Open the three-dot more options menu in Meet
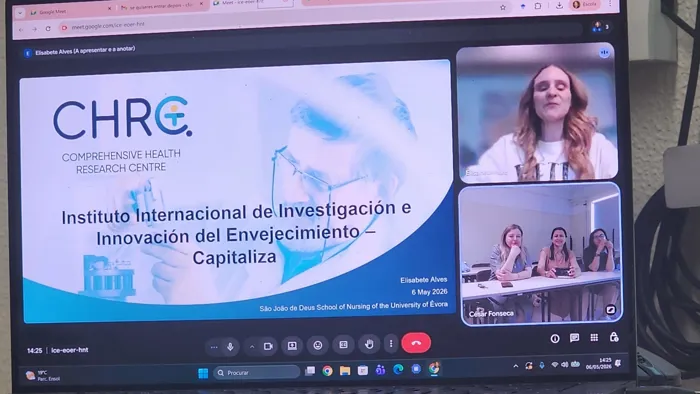Screen dimensions: 700x394 pos(391,344)
